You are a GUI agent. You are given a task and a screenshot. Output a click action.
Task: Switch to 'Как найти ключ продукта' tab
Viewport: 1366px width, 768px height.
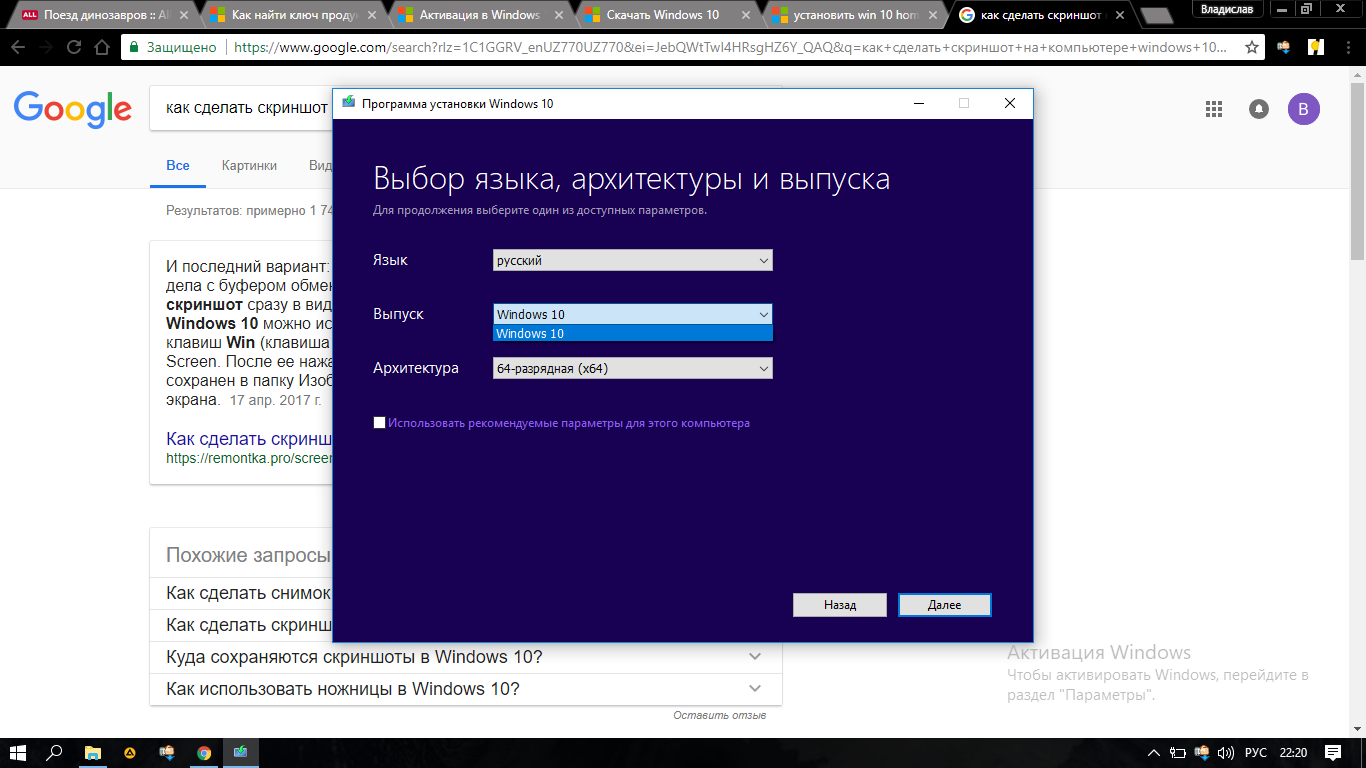(290, 15)
